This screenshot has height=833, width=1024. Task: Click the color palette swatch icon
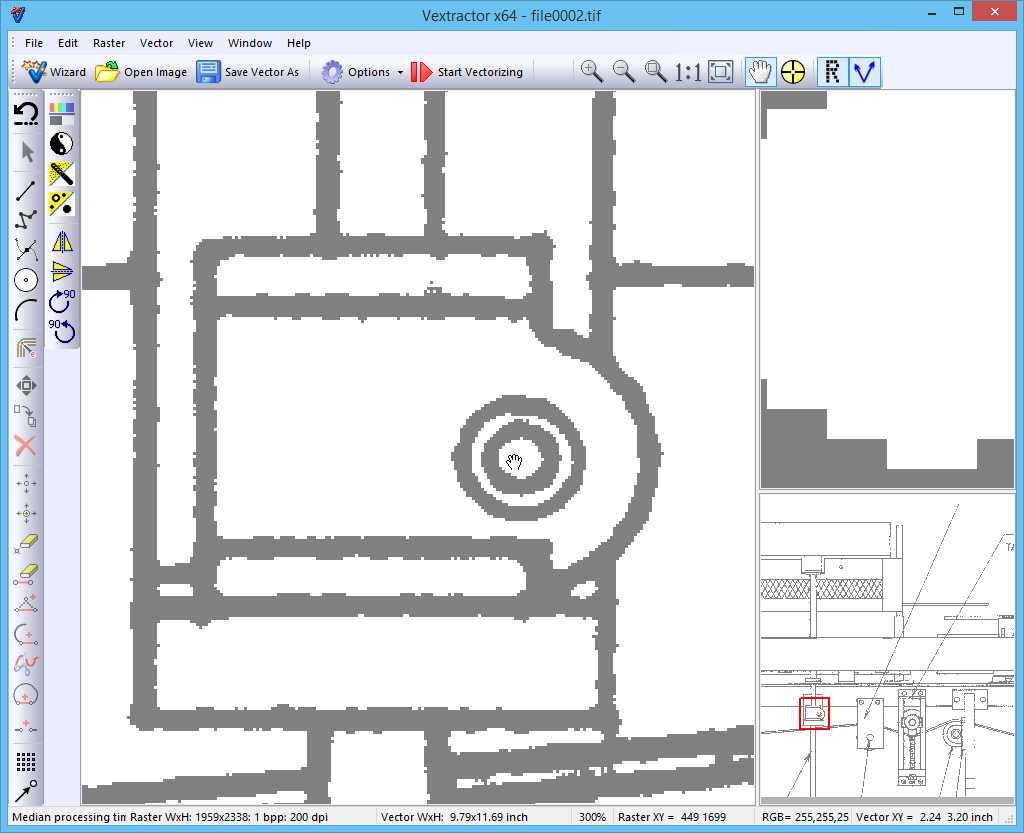pos(62,113)
